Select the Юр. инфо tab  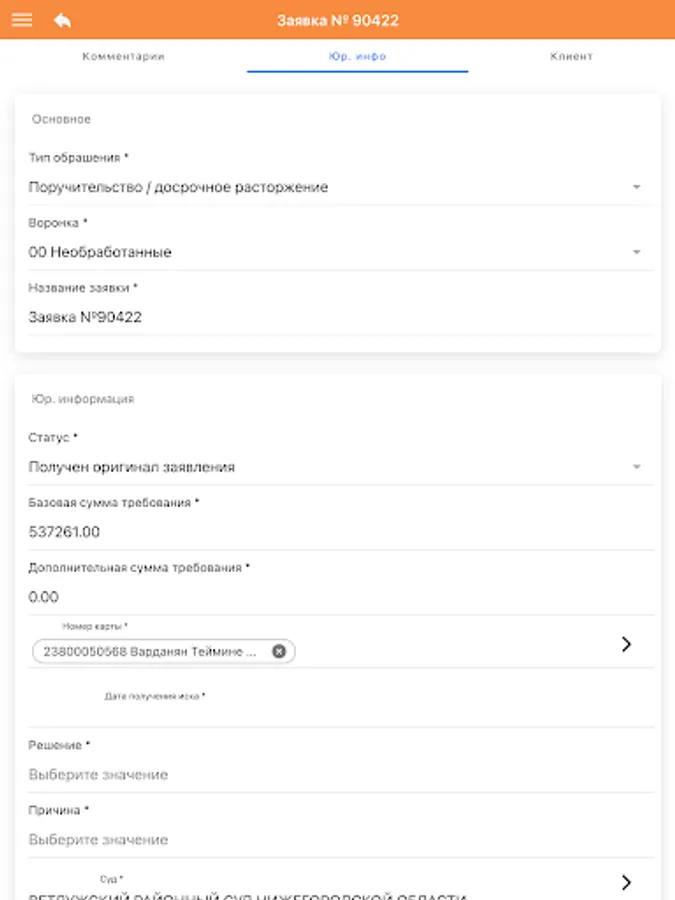[x=357, y=57]
